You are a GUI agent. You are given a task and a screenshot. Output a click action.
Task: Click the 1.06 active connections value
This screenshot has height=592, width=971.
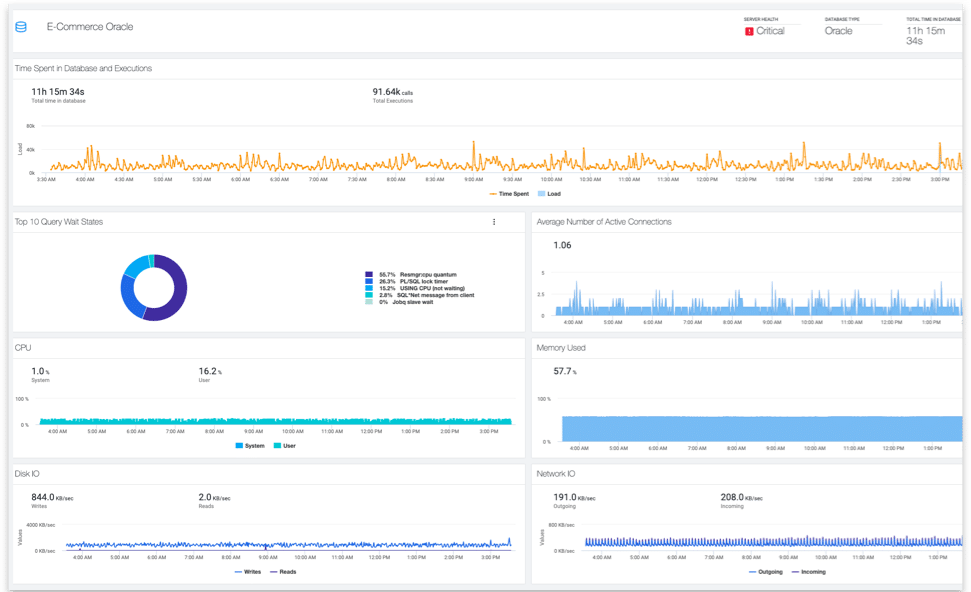tap(562, 245)
